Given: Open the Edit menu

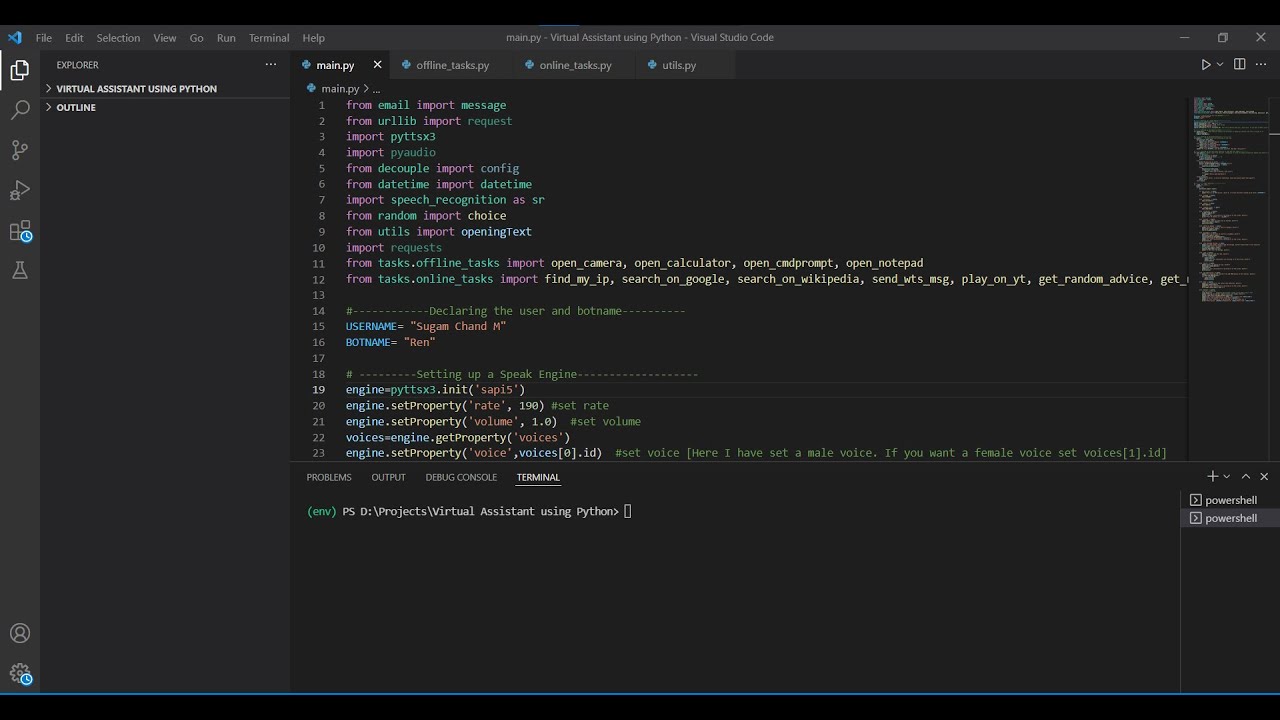Looking at the screenshot, I should tap(74, 38).
